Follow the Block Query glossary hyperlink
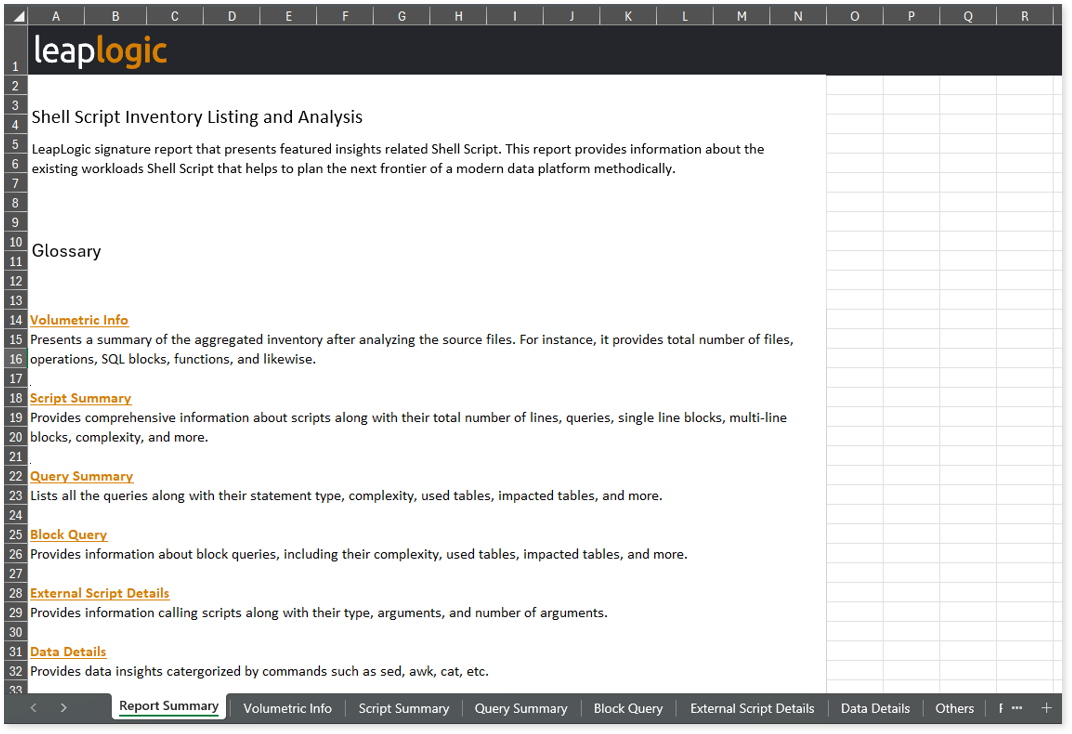Viewport: 1072px width, 734px height. pyautogui.click(x=68, y=535)
